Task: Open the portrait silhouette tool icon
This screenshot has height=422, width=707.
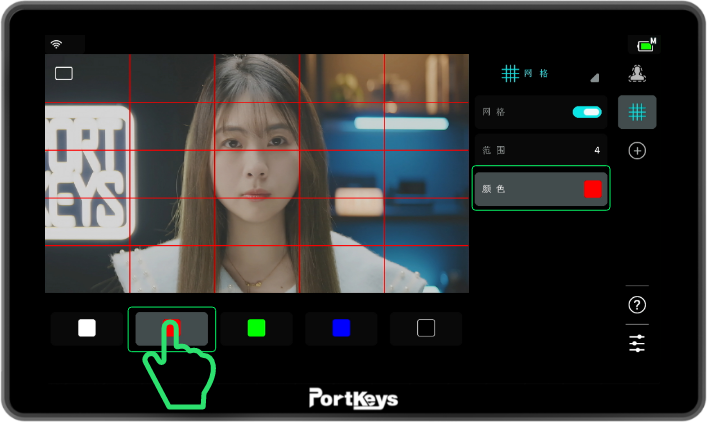Action: pos(637,73)
